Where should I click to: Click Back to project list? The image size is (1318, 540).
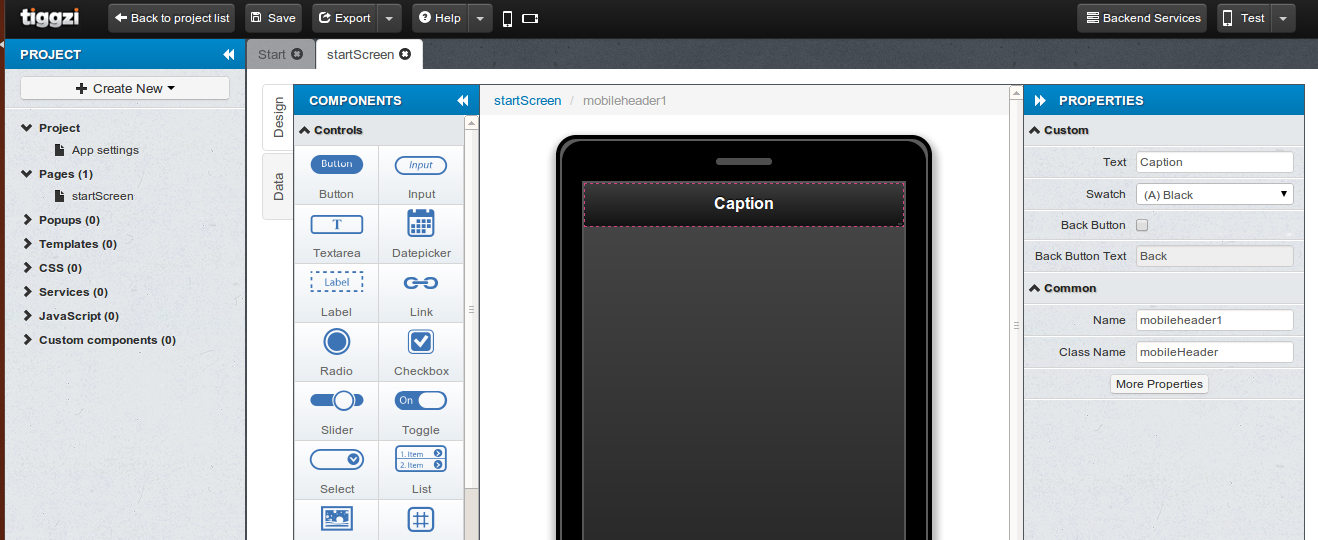(171, 18)
